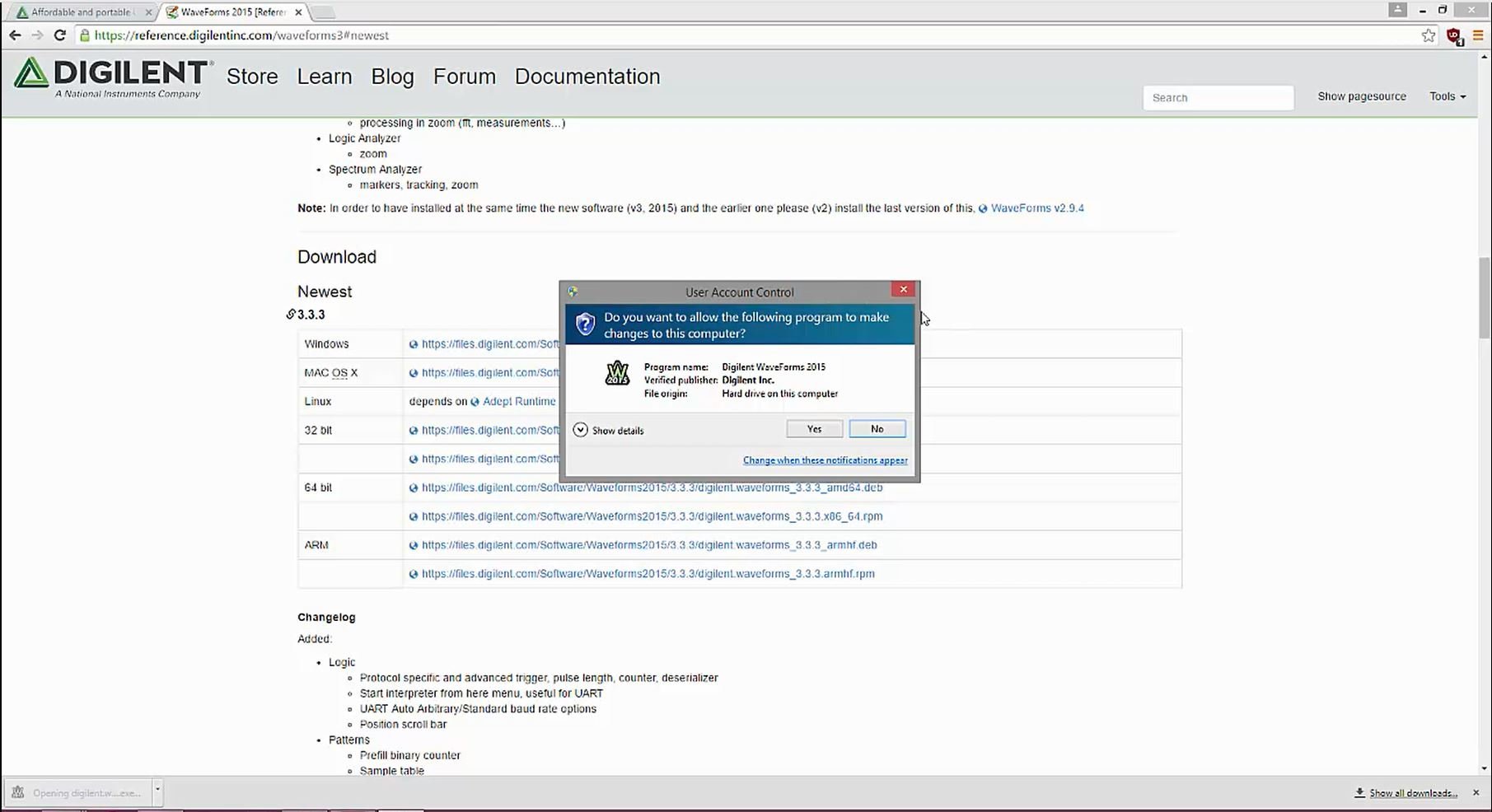Screen dimensions: 1492x812
Task: Click the browser forward arrow
Action: 37,35
